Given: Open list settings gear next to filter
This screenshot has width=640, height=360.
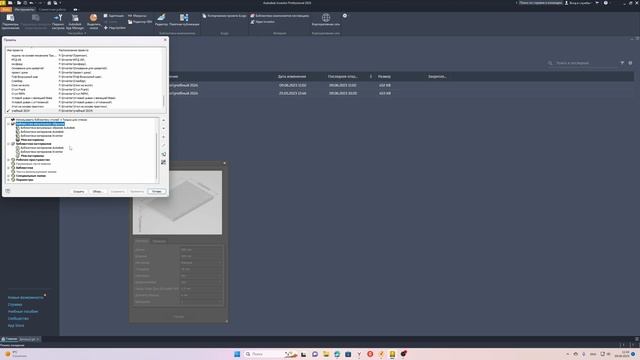Looking at the screenshot, I should [630, 63].
